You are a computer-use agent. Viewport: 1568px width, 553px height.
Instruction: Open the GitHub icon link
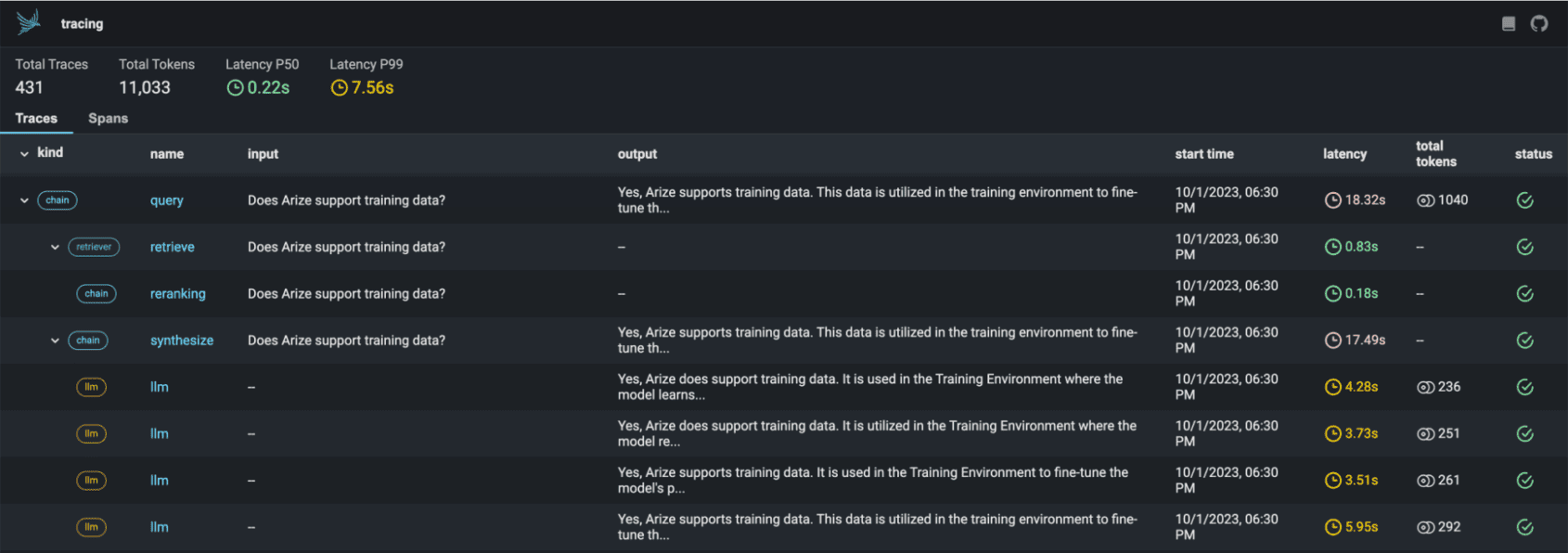point(1539,24)
